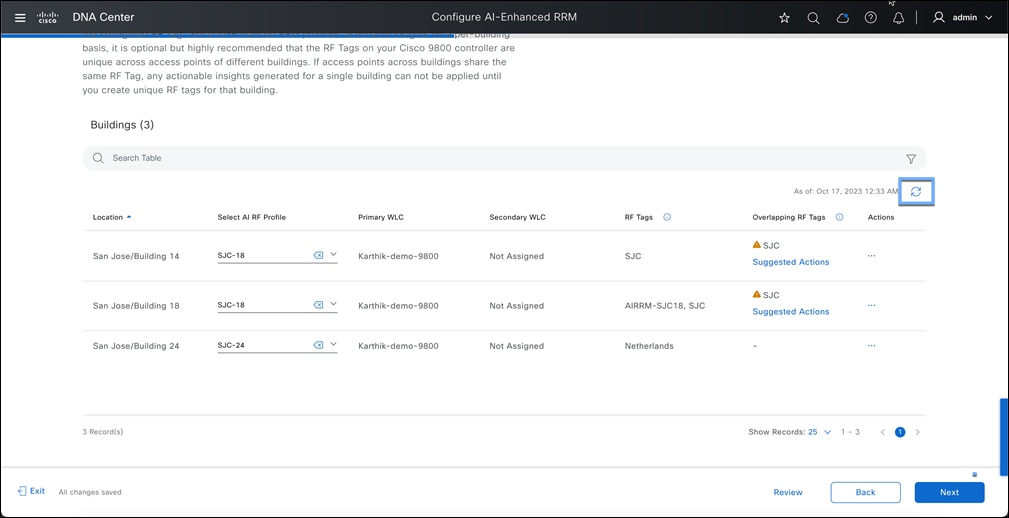The height and width of the screenshot is (518, 1009).
Task: Expand the admin account dropdown
Action: (x=989, y=18)
